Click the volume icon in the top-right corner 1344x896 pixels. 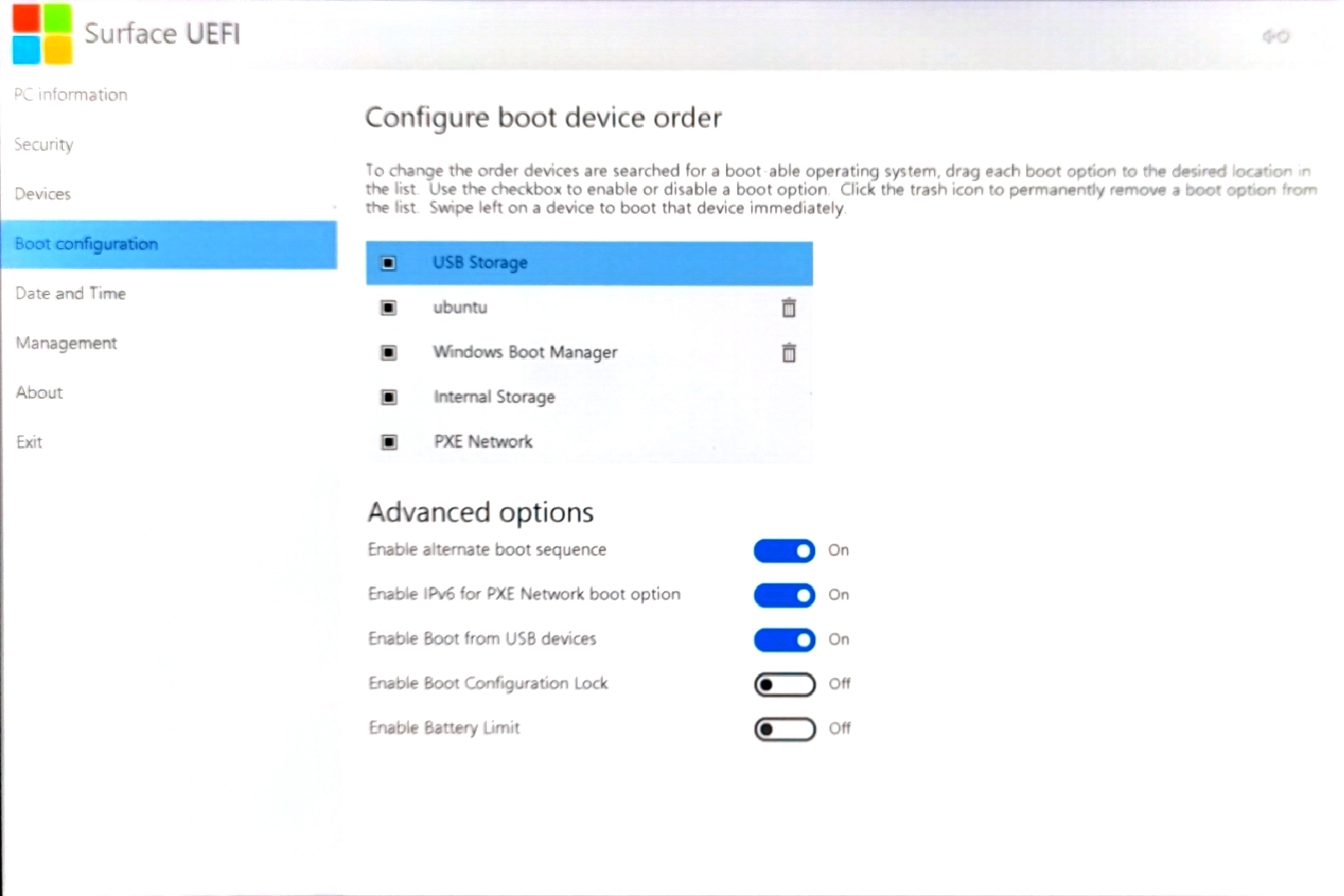pyautogui.click(x=1267, y=37)
